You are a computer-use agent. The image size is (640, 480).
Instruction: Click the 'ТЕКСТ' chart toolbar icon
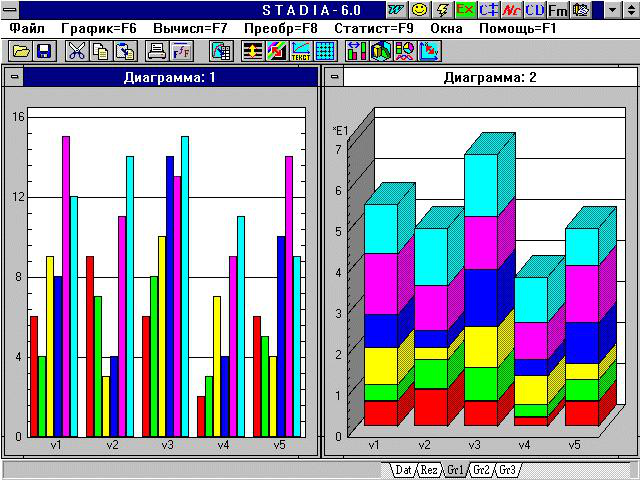coord(300,51)
